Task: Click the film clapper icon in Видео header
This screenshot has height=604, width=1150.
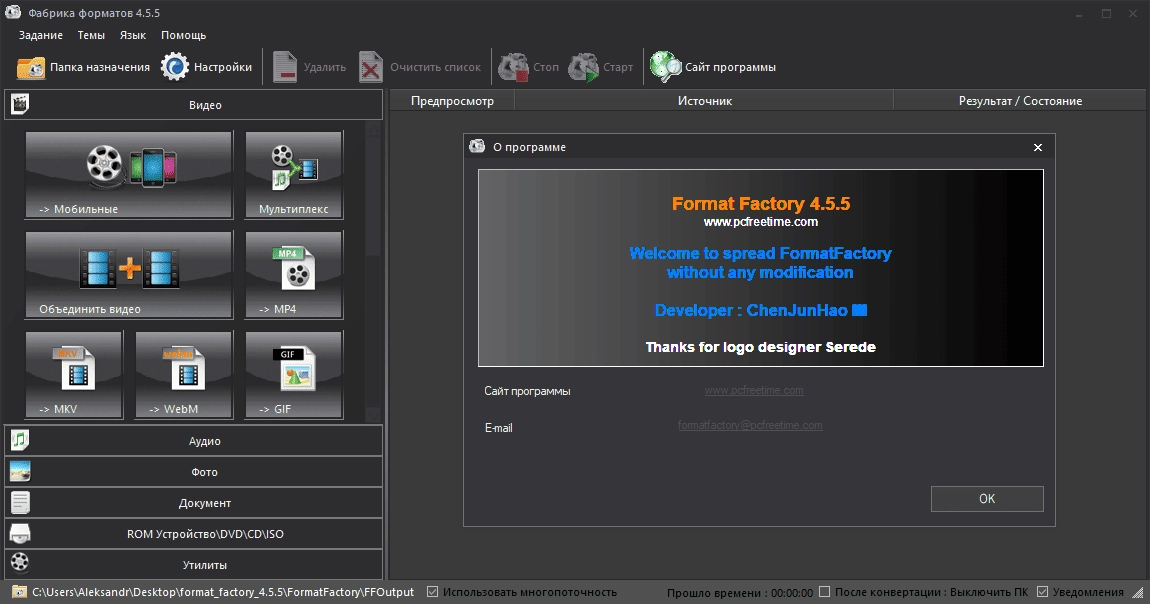Action: click(x=20, y=104)
